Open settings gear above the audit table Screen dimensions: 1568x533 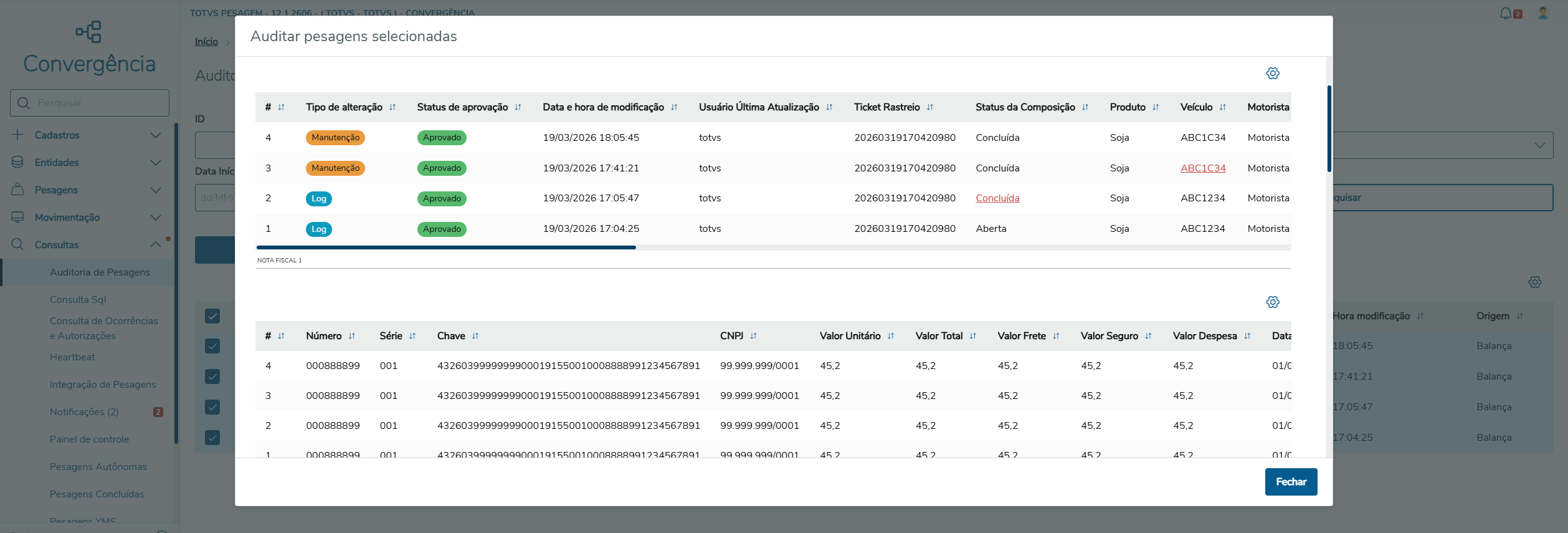(1273, 74)
